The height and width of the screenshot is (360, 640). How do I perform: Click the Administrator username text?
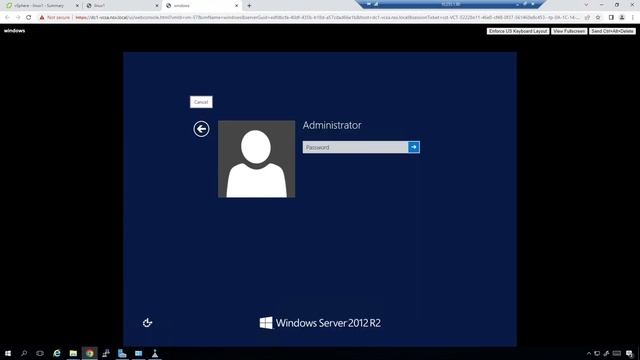[x=332, y=125]
